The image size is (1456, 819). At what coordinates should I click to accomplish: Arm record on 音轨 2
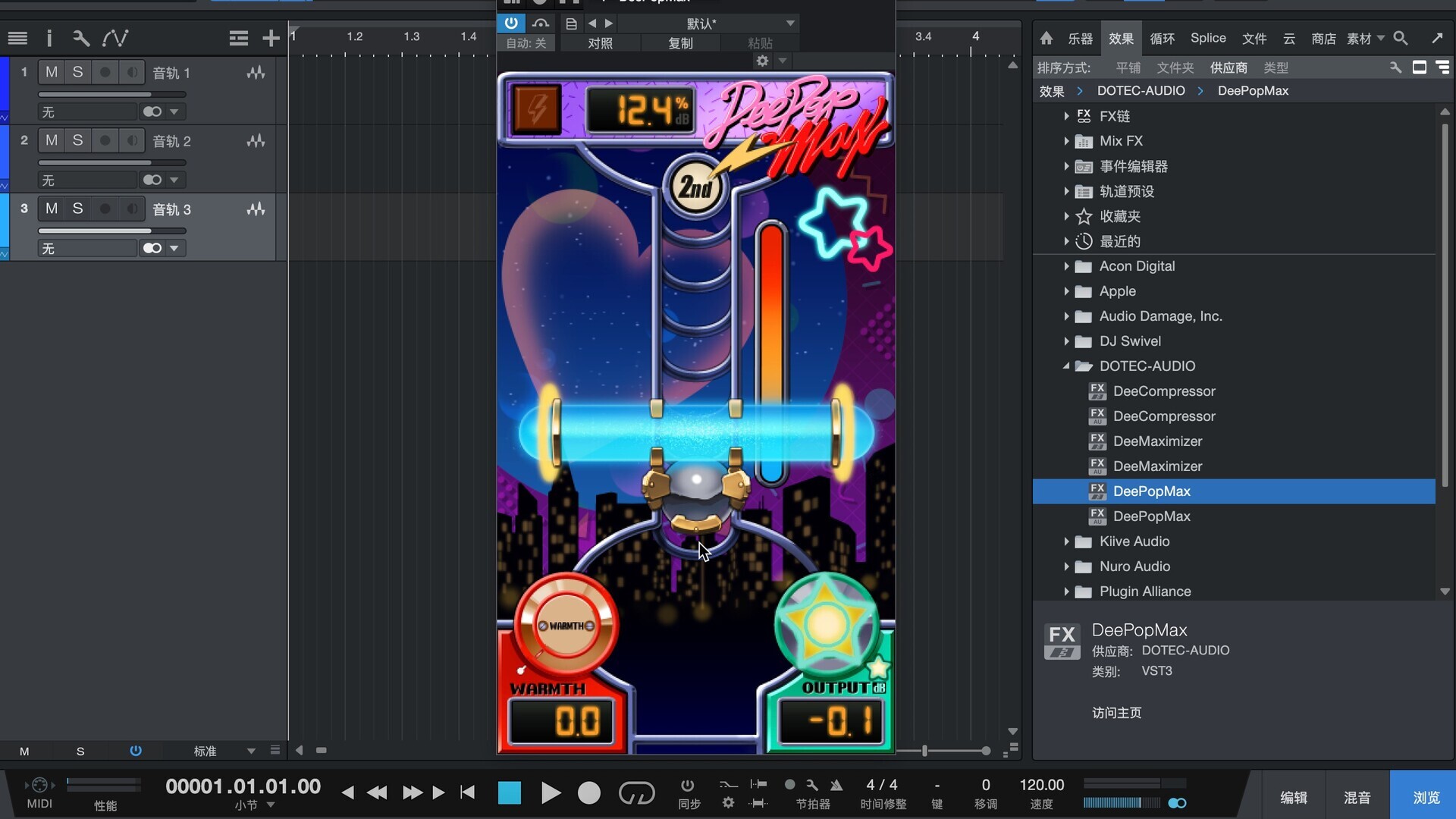(x=105, y=140)
